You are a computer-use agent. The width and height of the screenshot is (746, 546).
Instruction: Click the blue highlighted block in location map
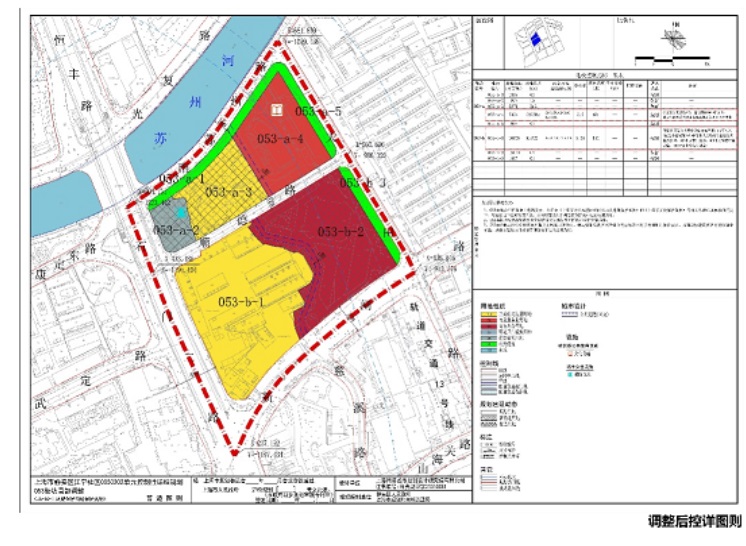(x=536, y=39)
